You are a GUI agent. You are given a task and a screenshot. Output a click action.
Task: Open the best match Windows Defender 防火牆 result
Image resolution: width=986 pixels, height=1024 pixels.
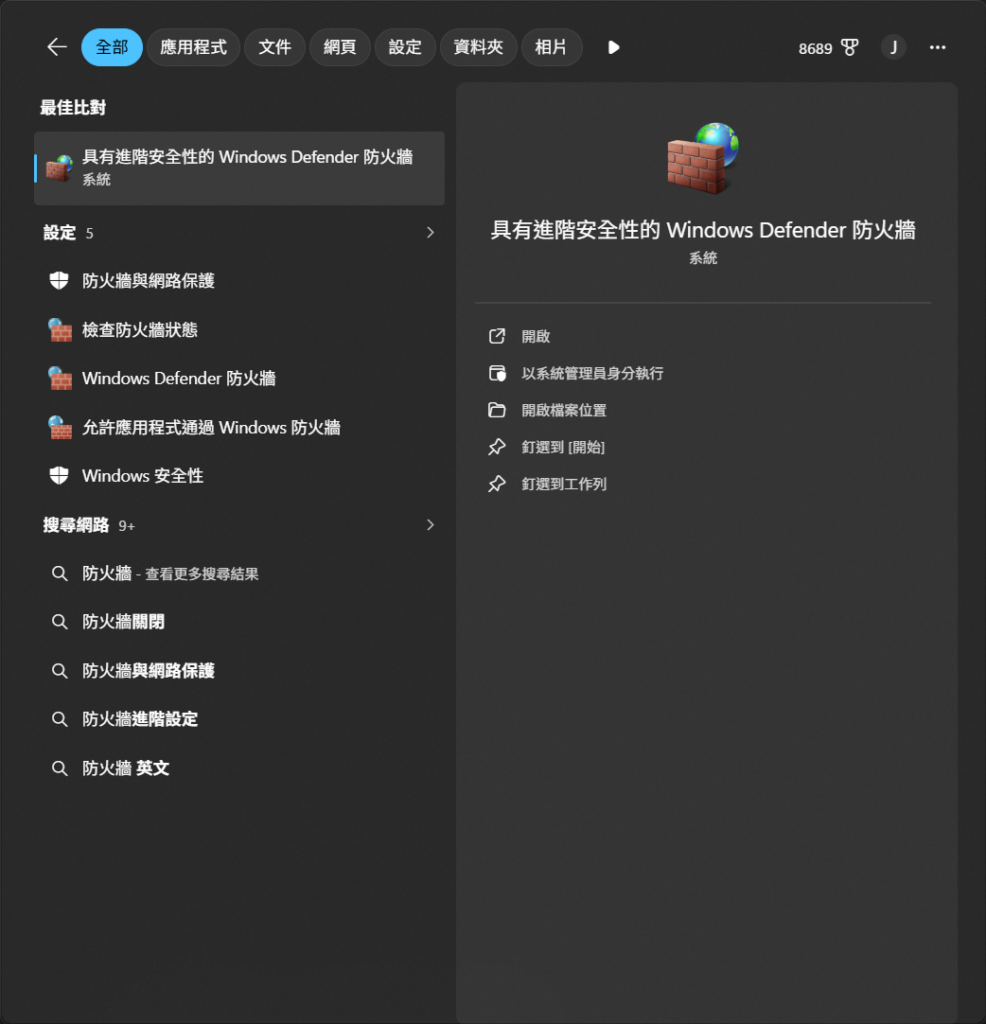[x=239, y=168]
